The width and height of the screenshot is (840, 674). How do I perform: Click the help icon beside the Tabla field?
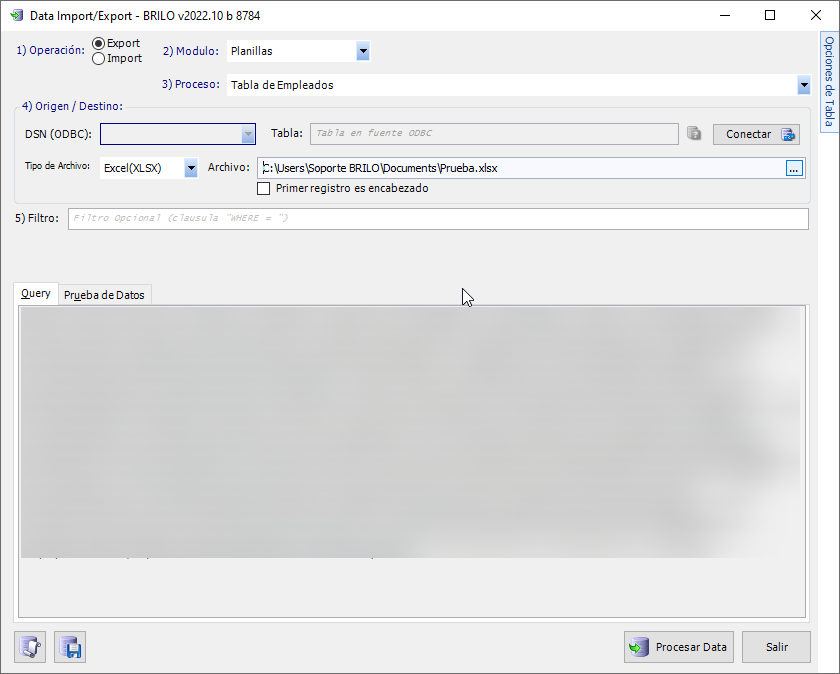coord(694,133)
